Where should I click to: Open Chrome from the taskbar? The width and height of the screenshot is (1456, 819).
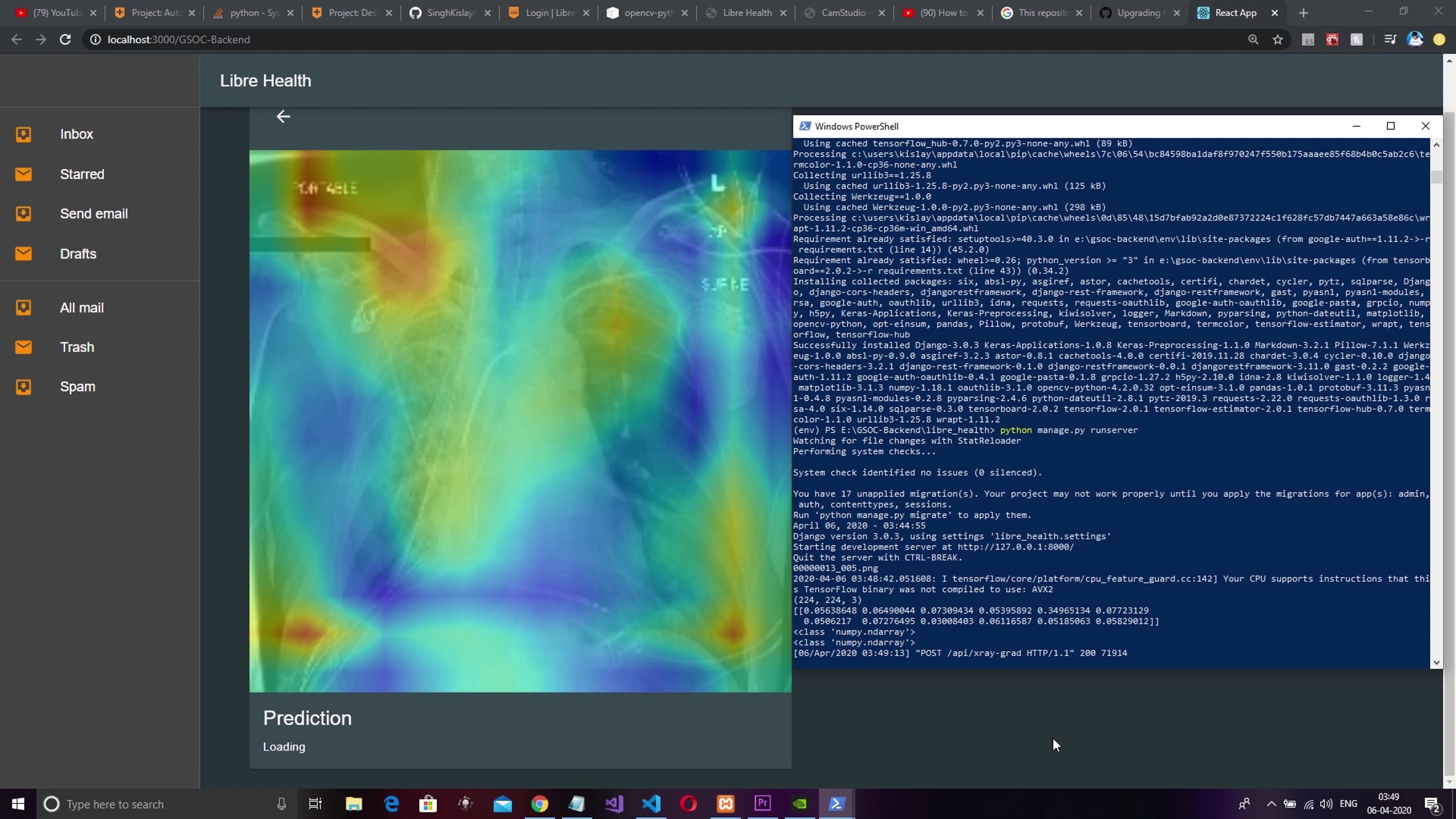(x=539, y=804)
